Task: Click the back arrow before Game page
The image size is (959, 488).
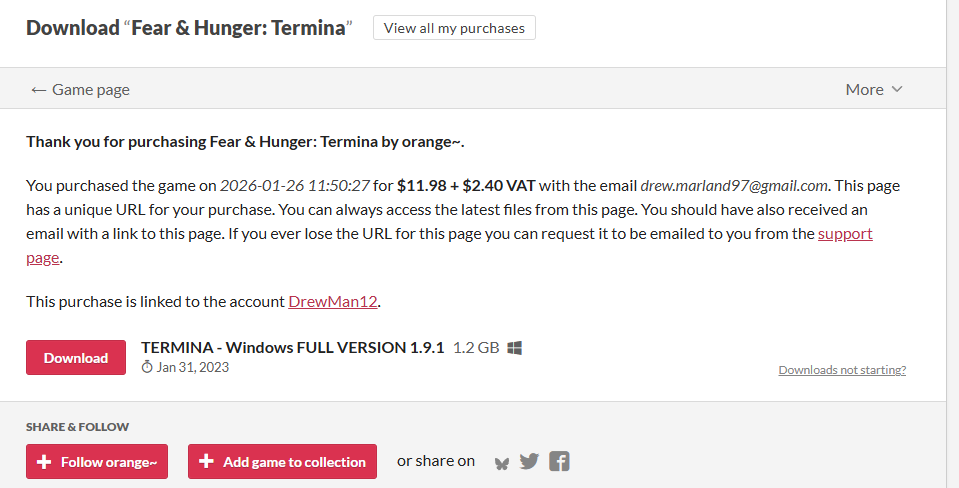Action: point(38,89)
